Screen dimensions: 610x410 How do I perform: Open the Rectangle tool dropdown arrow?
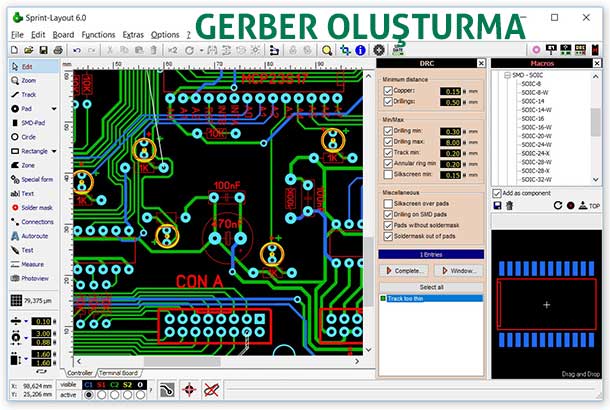click(54, 151)
